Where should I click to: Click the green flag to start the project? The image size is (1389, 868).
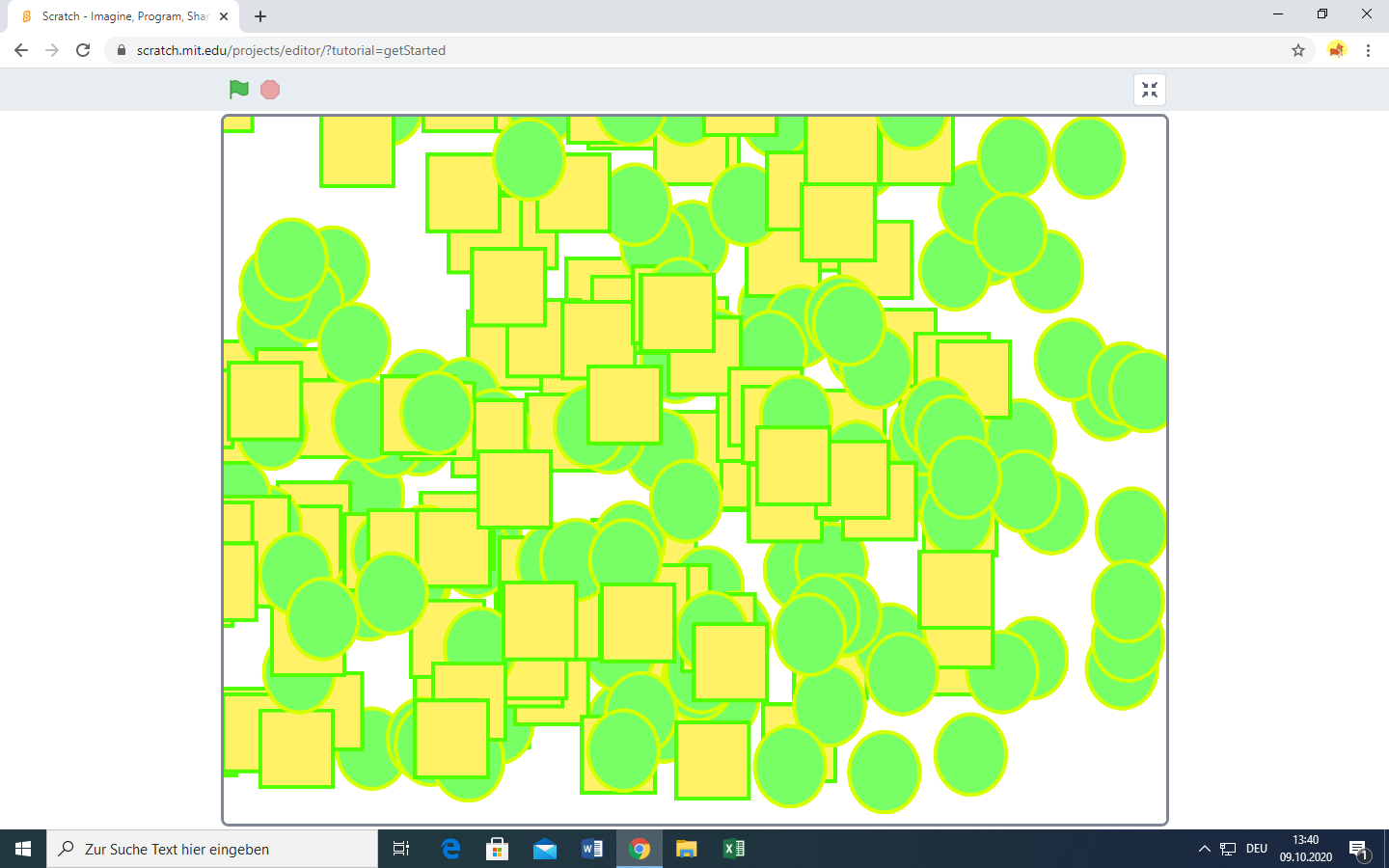(x=239, y=90)
